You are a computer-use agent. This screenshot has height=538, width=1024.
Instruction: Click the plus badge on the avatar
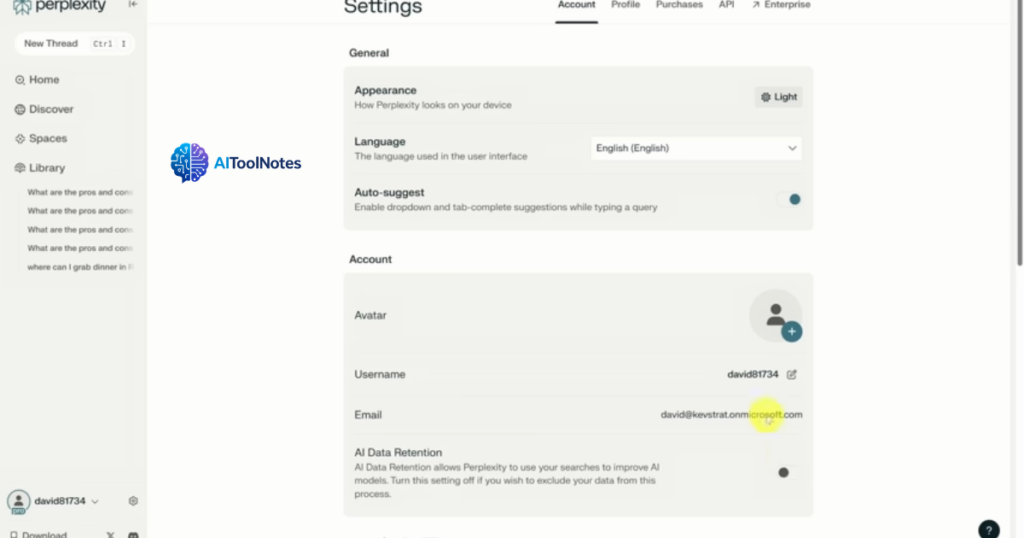[792, 331]
